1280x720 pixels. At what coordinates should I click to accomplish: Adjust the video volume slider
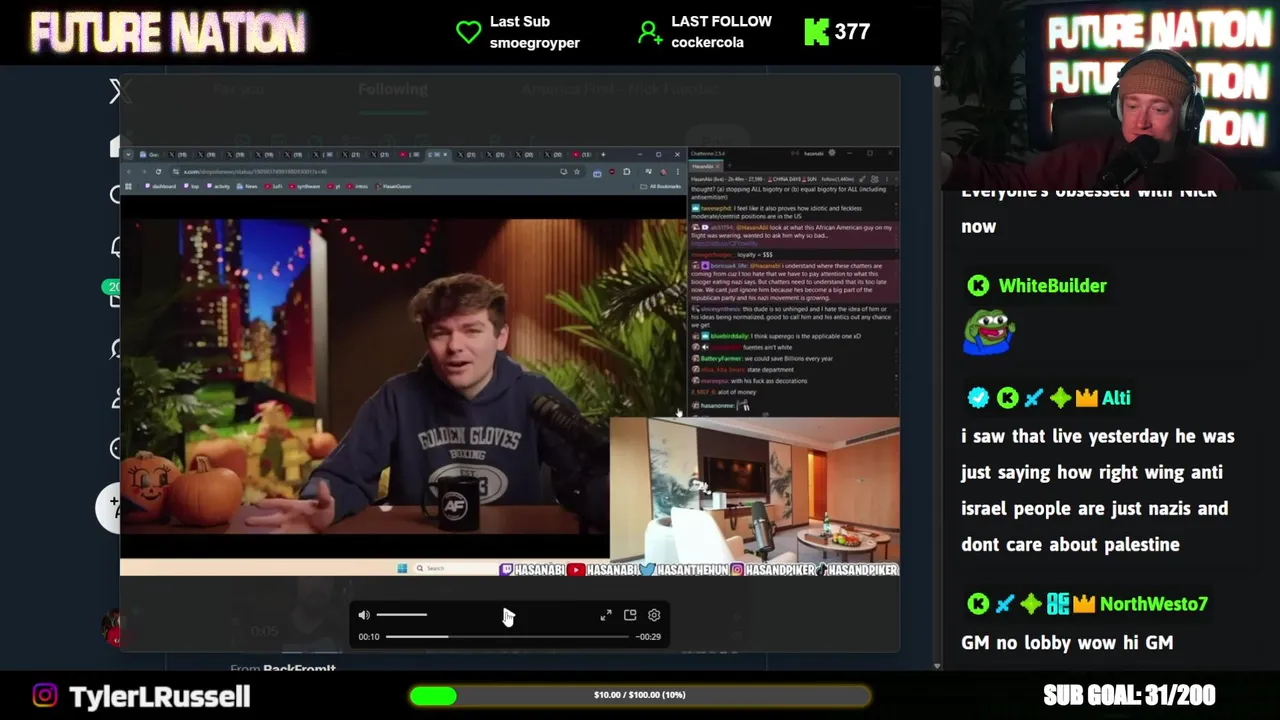401,615
